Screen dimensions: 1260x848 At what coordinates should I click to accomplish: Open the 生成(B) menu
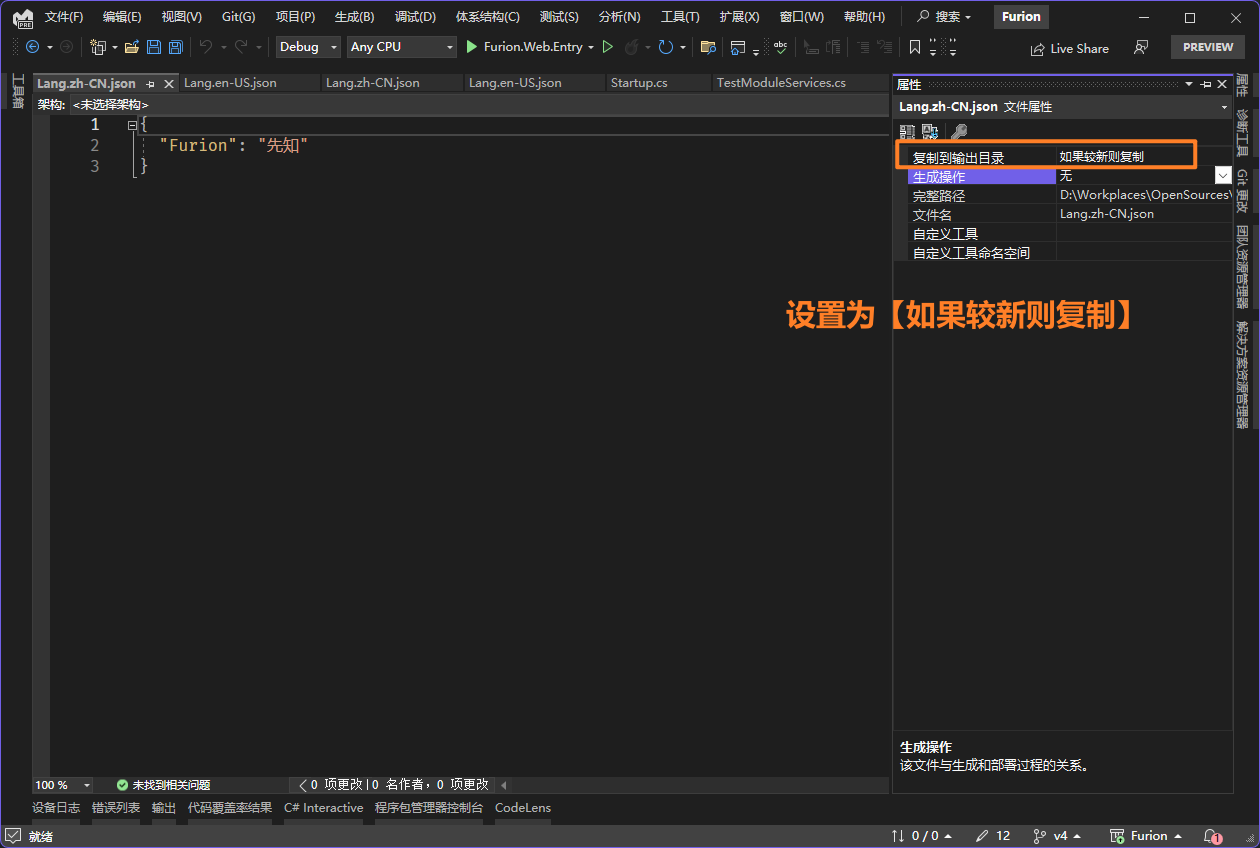(354, 17)
